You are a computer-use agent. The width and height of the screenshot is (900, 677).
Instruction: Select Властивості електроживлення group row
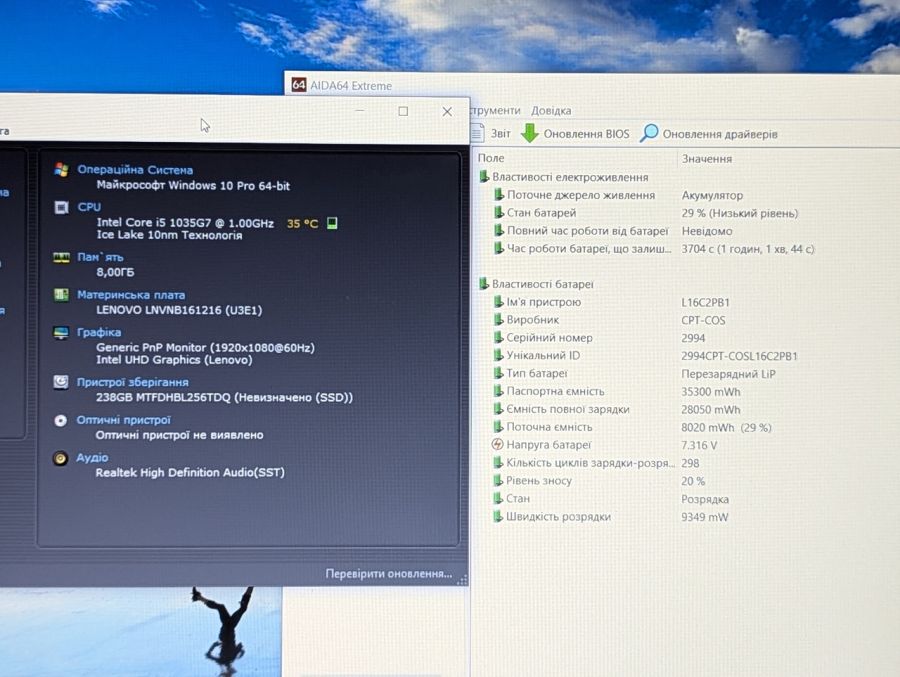(x=564, y=177)
